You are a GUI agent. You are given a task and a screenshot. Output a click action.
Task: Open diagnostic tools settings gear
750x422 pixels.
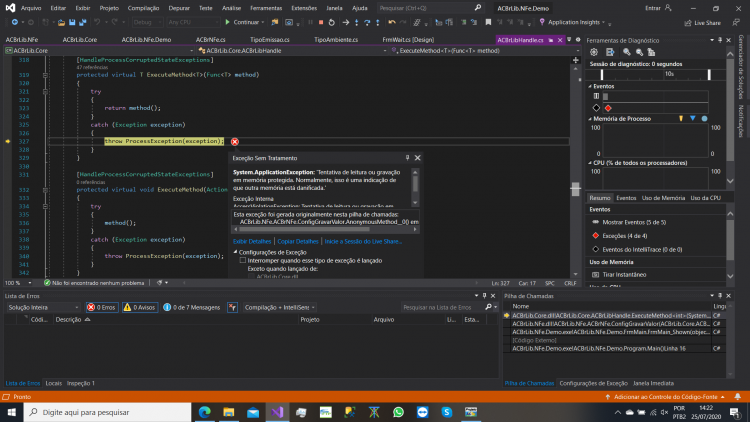594,52
